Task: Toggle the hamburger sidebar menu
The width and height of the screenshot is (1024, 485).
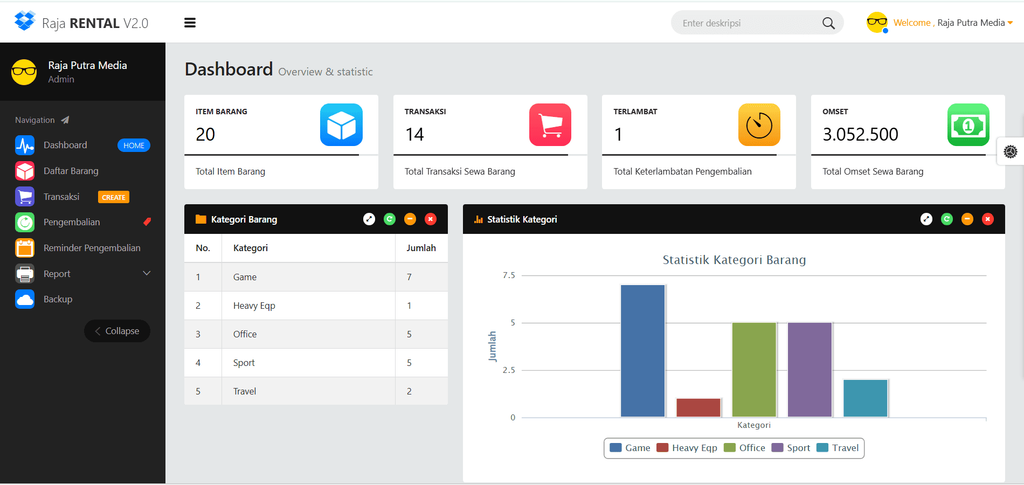Action: point(190,23)
